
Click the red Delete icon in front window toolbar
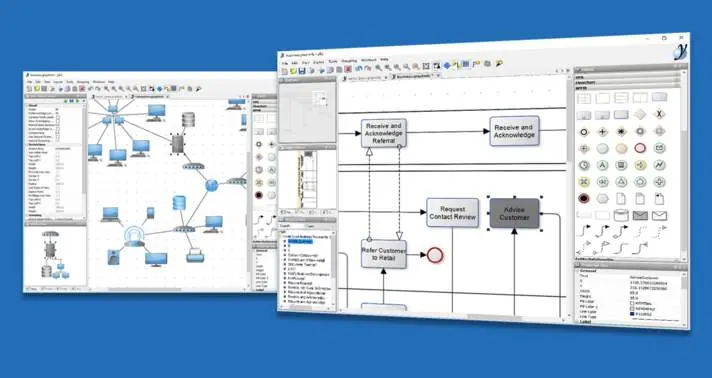click(348, 69)
